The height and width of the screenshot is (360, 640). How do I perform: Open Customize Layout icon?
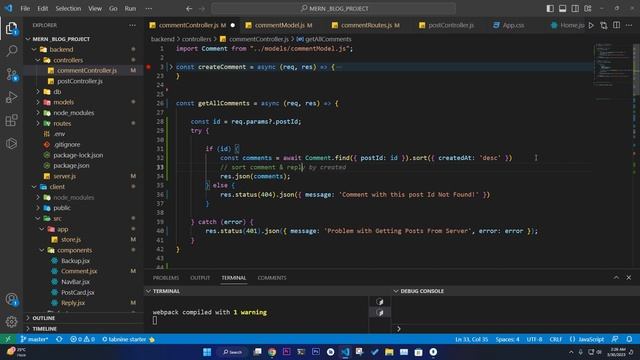click(588, 9)
